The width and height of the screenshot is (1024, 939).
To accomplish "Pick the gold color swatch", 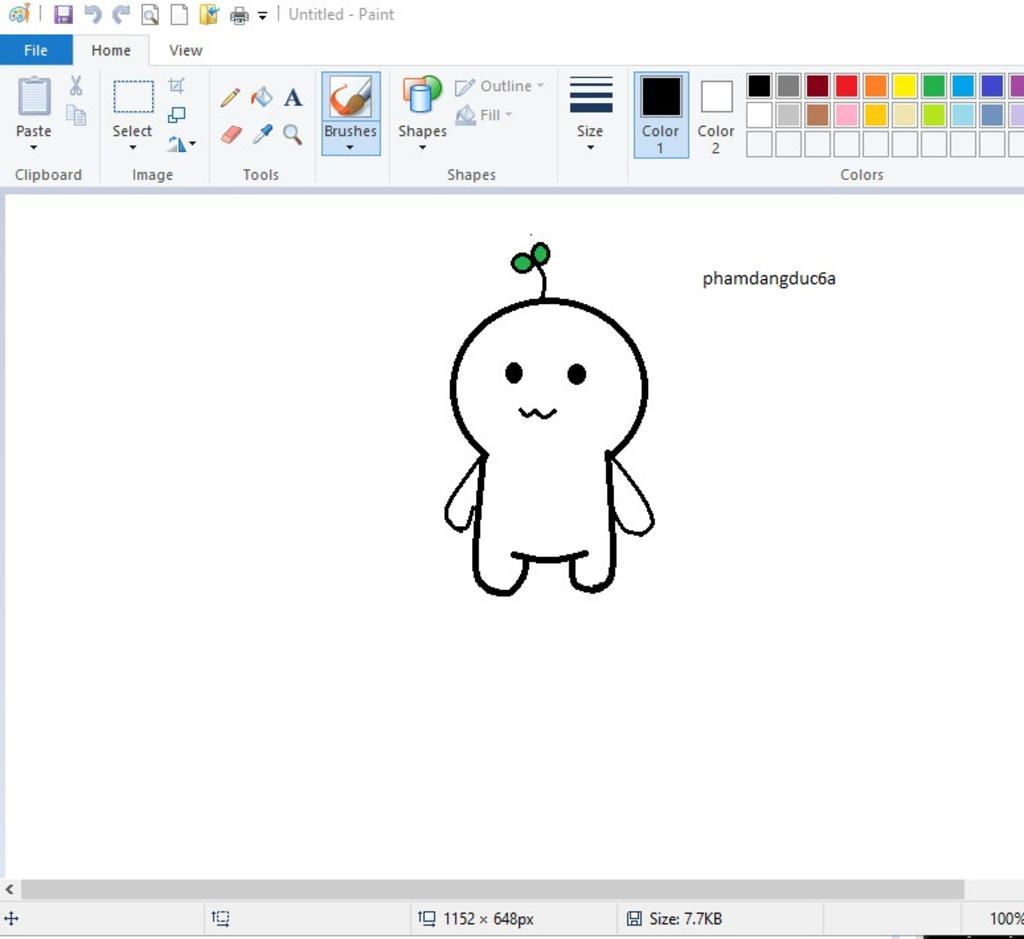I will (875, 115).
